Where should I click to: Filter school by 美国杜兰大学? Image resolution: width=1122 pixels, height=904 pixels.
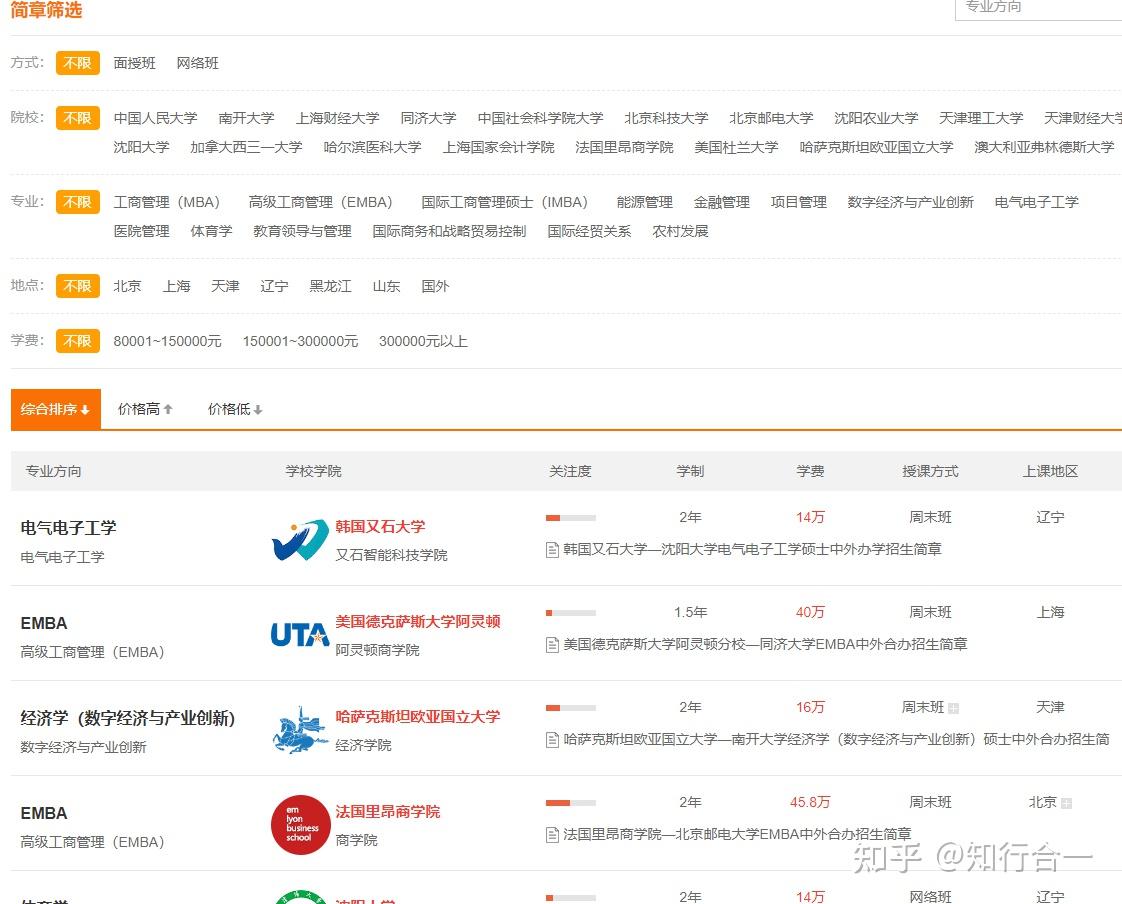click(736, 147)
